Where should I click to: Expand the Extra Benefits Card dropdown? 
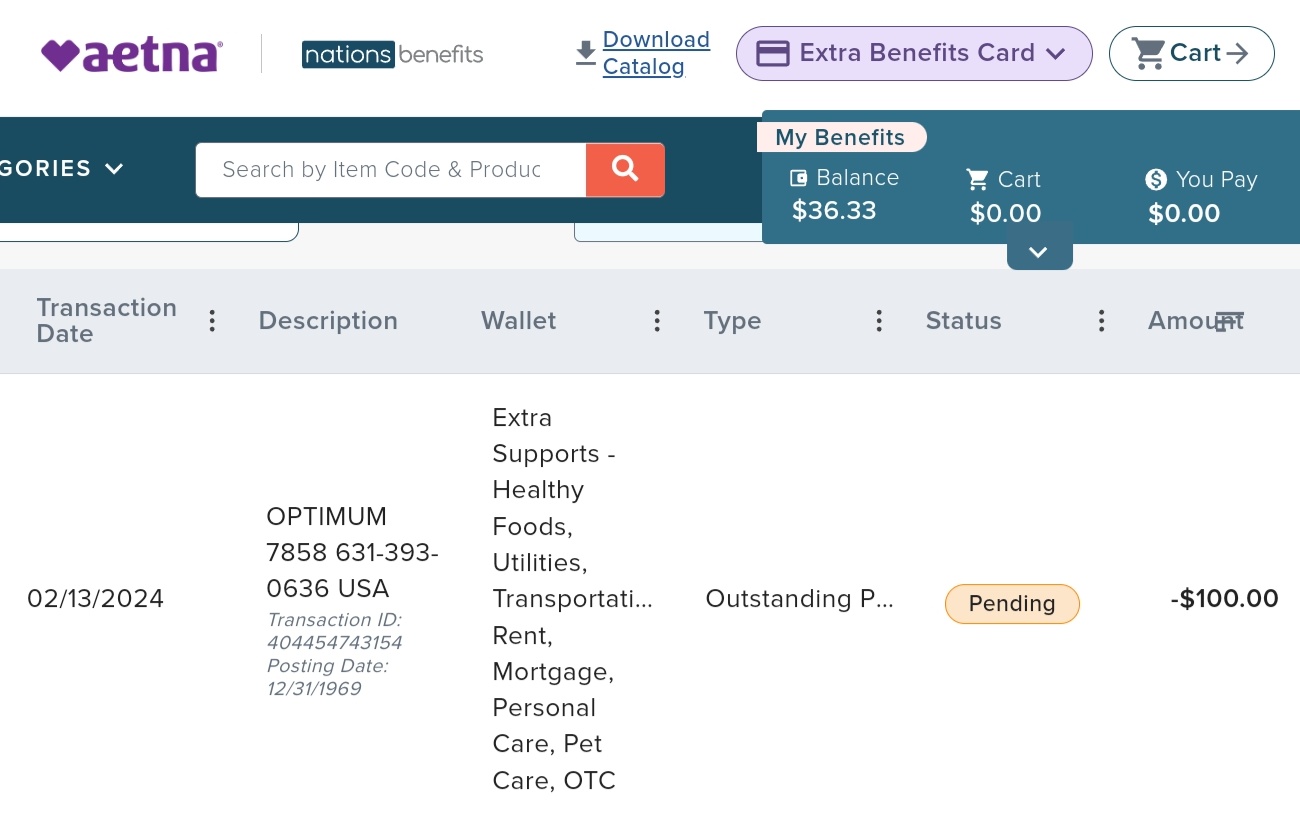(914, 53)
